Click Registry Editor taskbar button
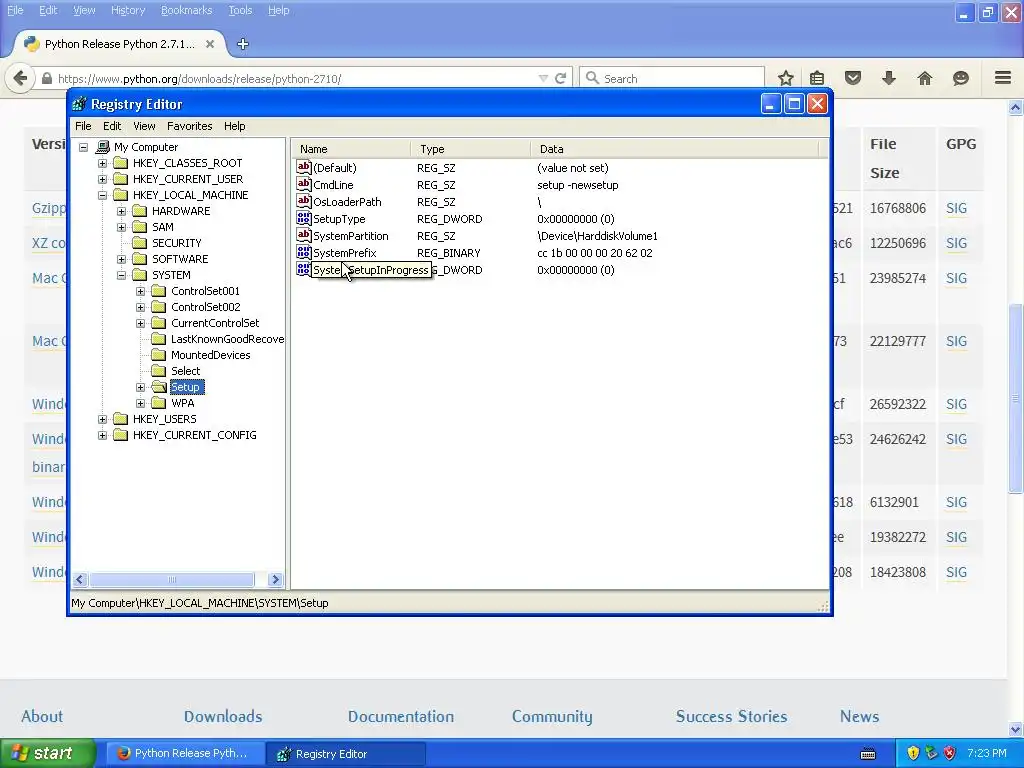 [346, 754]
